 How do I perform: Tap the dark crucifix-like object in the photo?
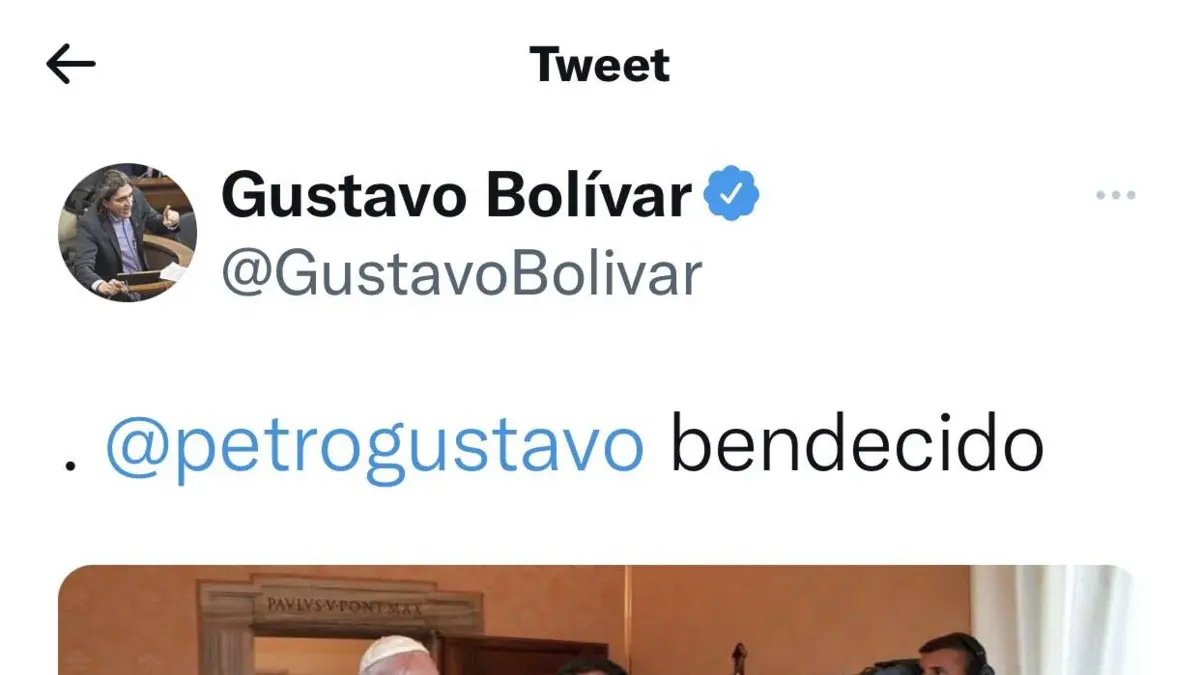(x=740, y=658)
